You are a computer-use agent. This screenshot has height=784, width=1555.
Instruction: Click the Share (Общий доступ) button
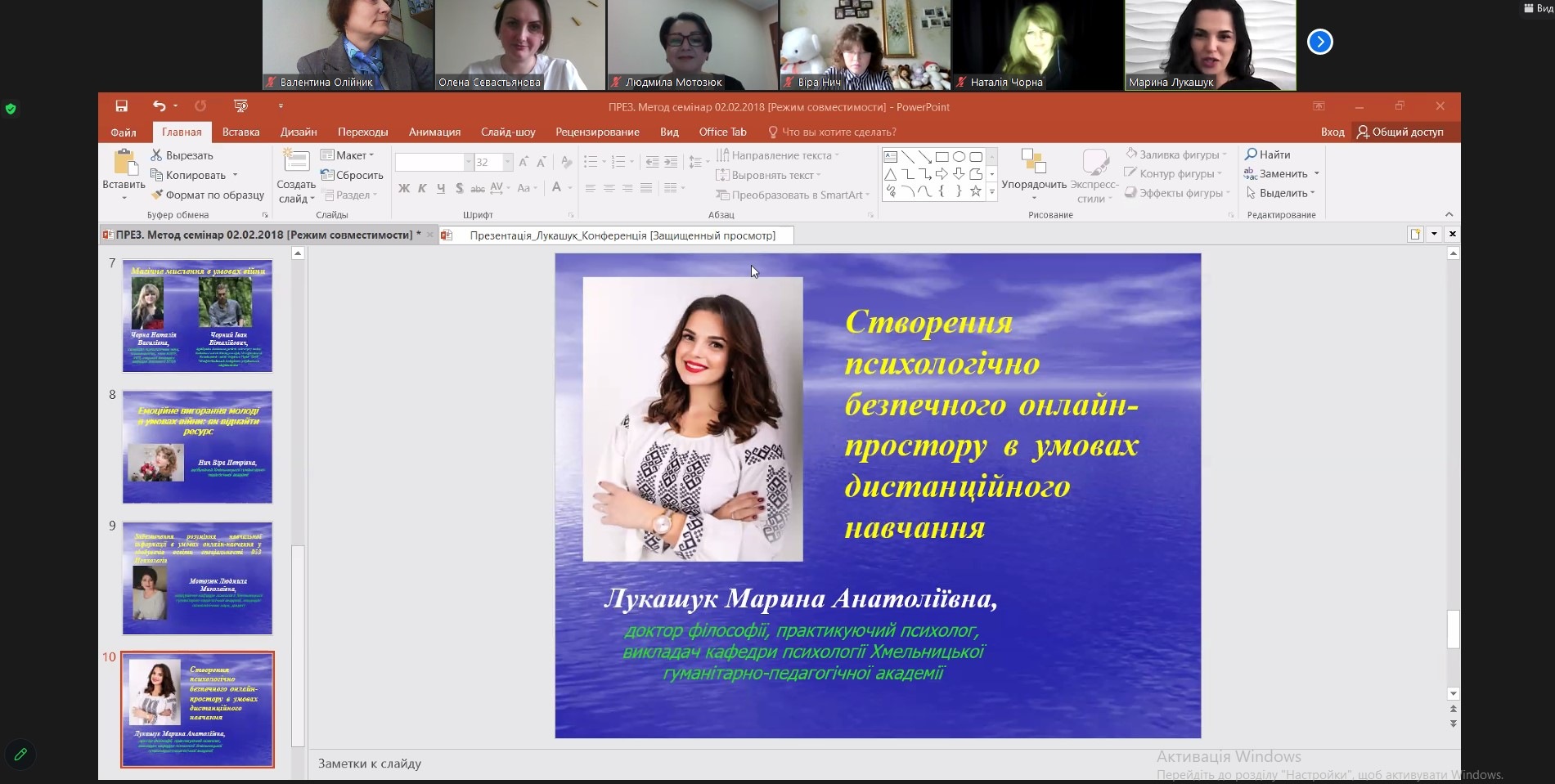point(1400,132)
